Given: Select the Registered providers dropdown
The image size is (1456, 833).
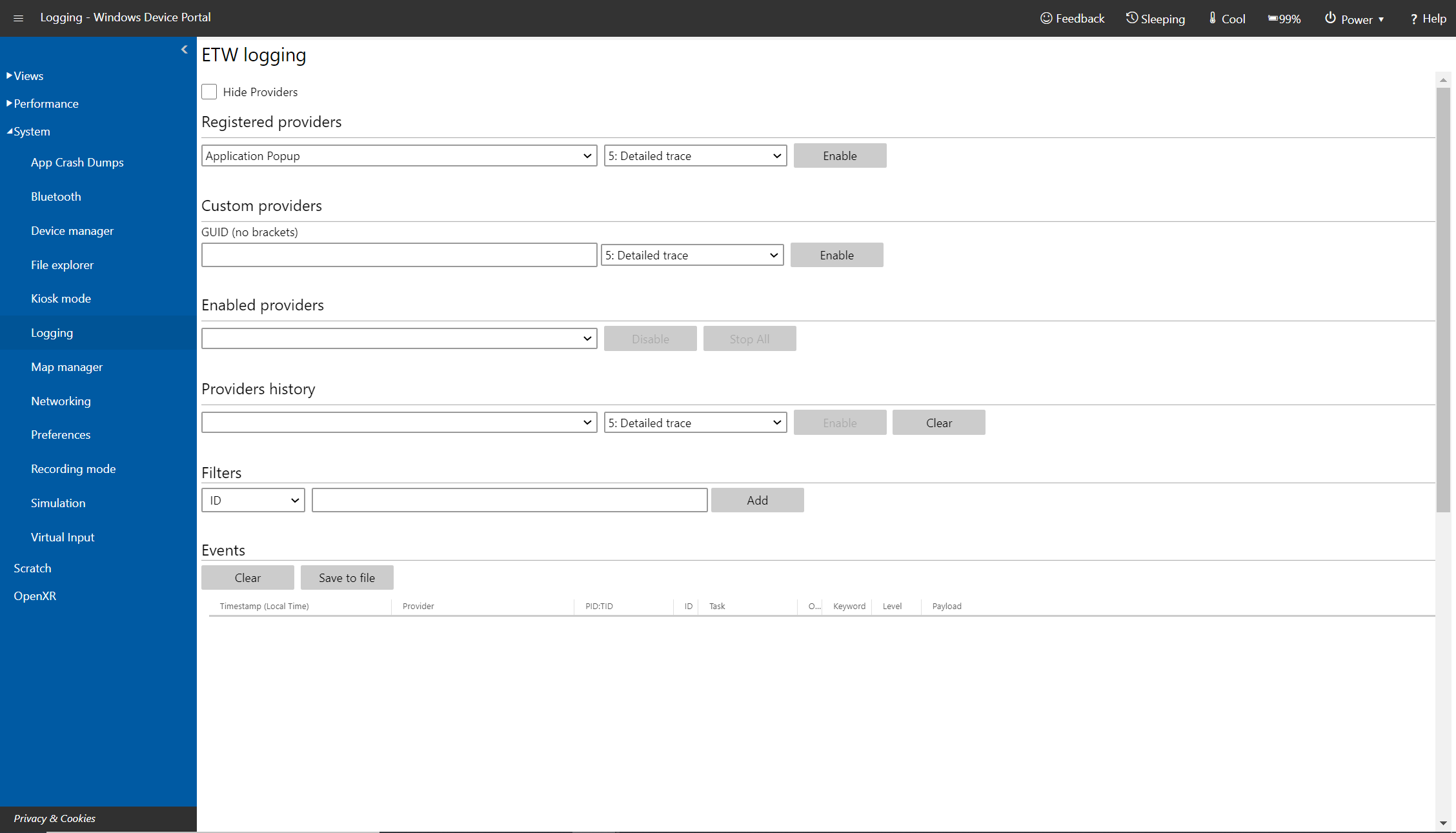Looking at the screenshot, I should [397, 155].
